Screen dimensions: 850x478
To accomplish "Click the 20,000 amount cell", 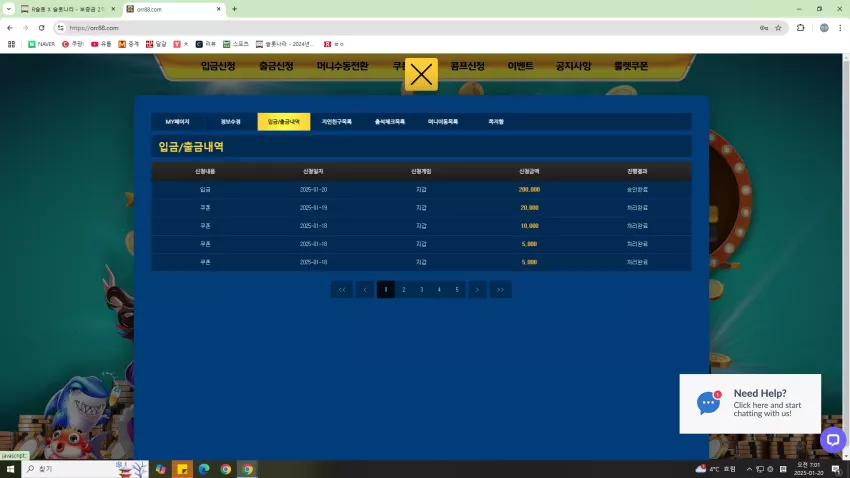I will [529, 208].
